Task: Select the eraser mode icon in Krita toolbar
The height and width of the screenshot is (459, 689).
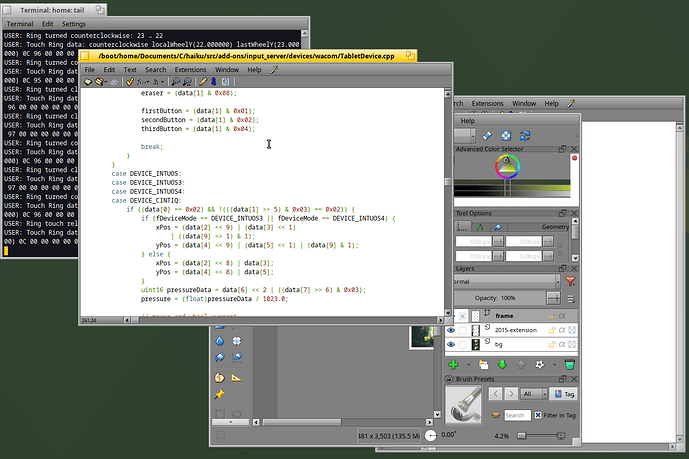Action: [x=486, y=136]
